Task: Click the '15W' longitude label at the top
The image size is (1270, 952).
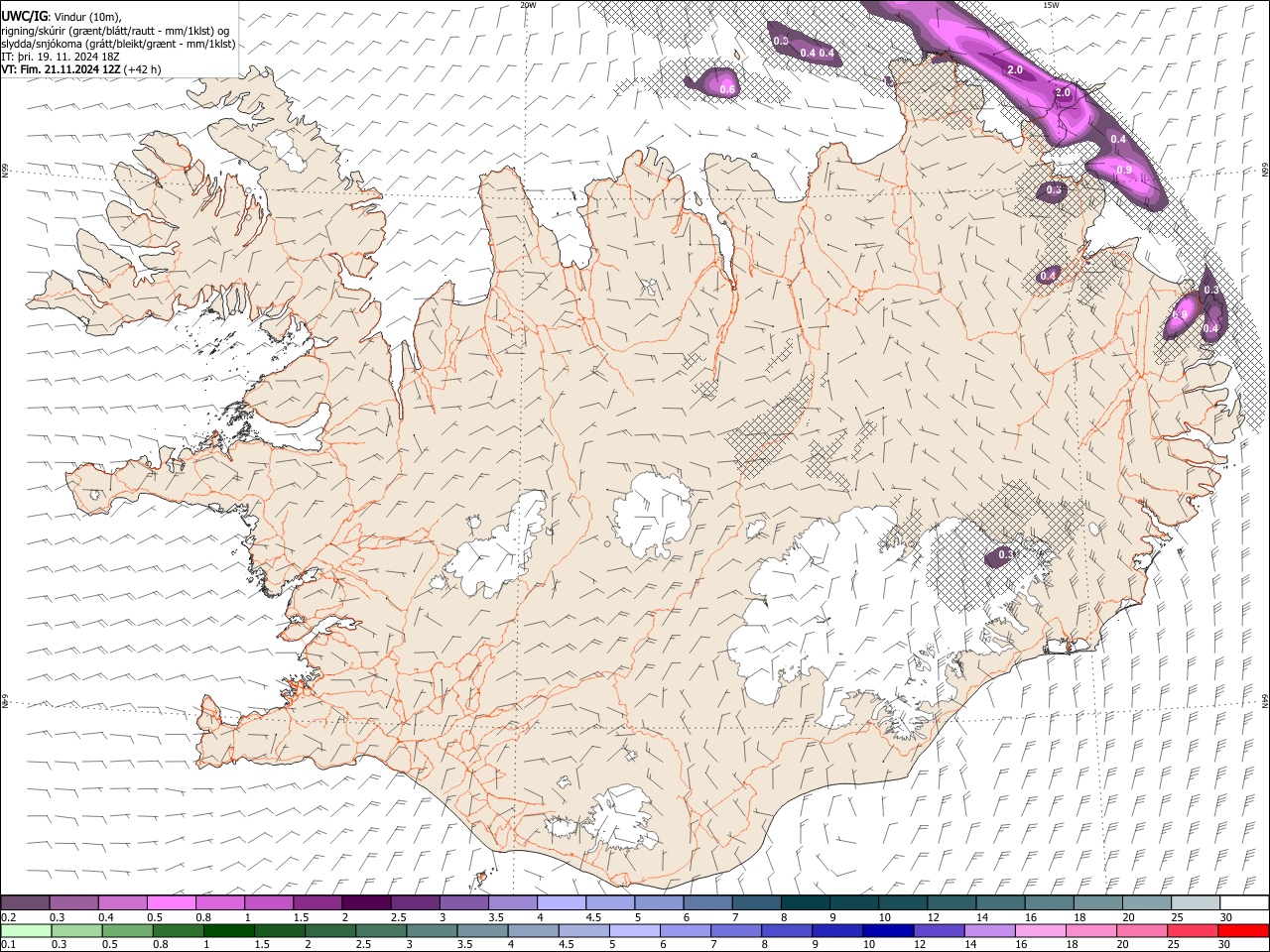Action: (x=1052, y=5)
